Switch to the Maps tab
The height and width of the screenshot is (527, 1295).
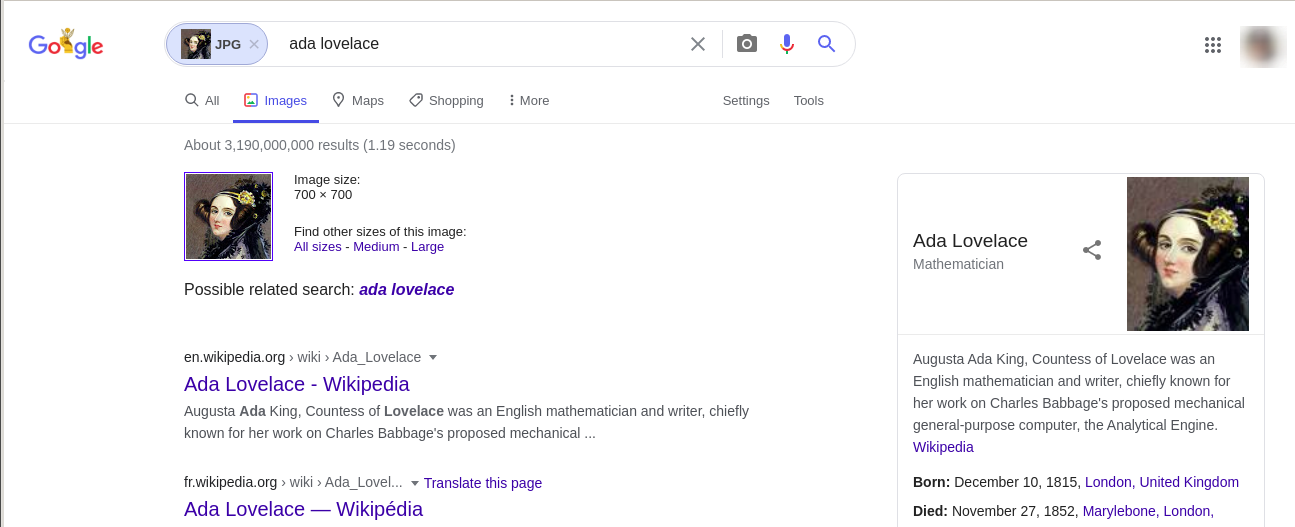358,101
